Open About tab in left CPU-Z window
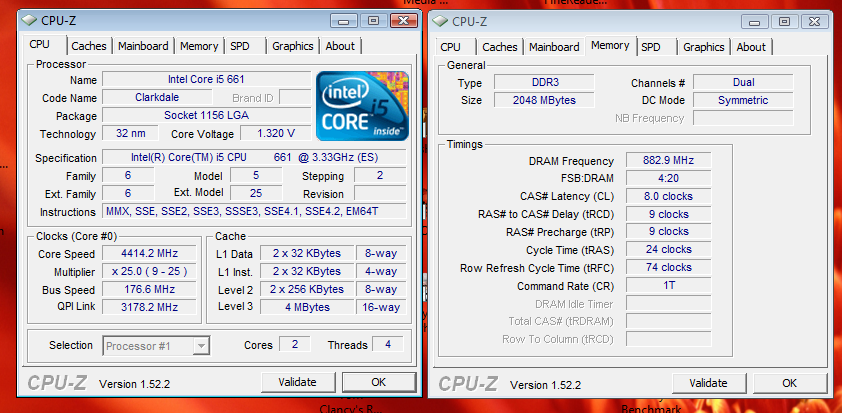Screen dimensions: 842x413 [x=340, y=46]
